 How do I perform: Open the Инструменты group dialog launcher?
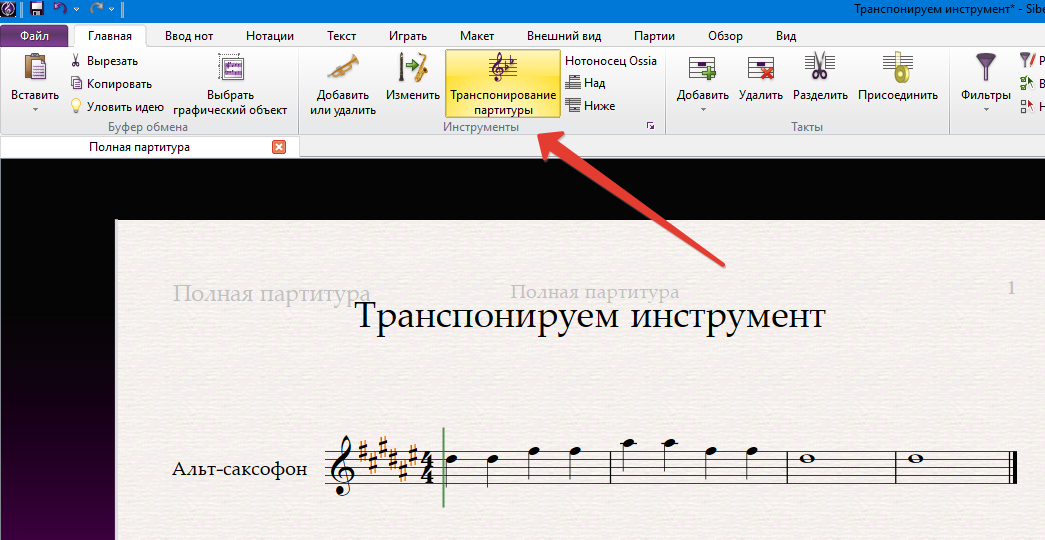point(651,126)
